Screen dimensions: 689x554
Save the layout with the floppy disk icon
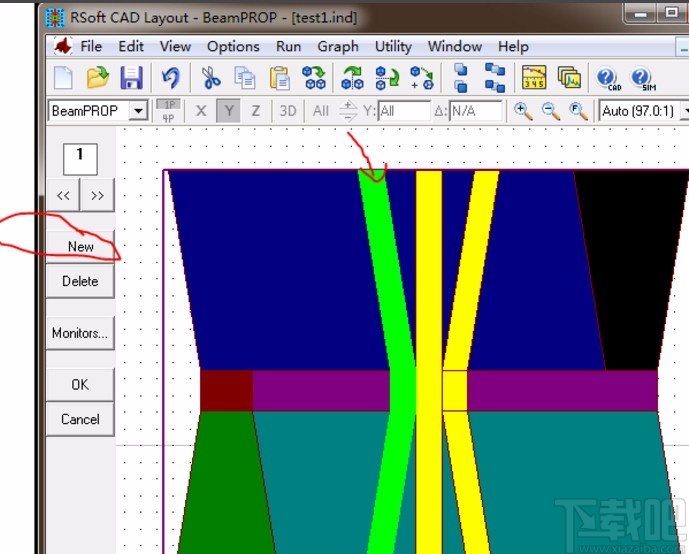coord(131,77)
